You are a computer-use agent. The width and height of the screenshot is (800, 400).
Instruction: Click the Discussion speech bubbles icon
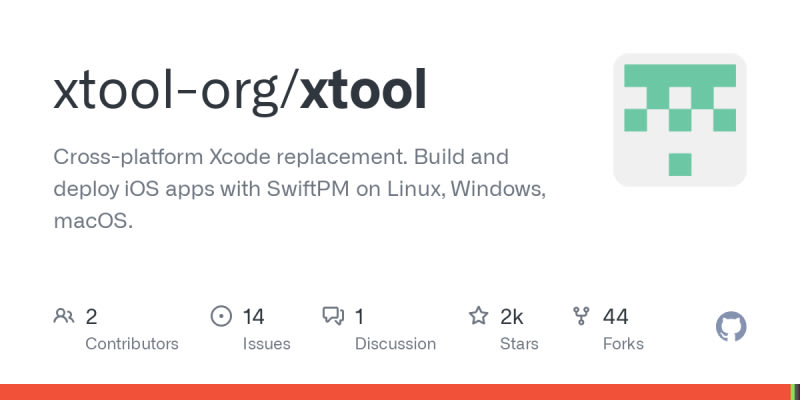click(333, 317)
